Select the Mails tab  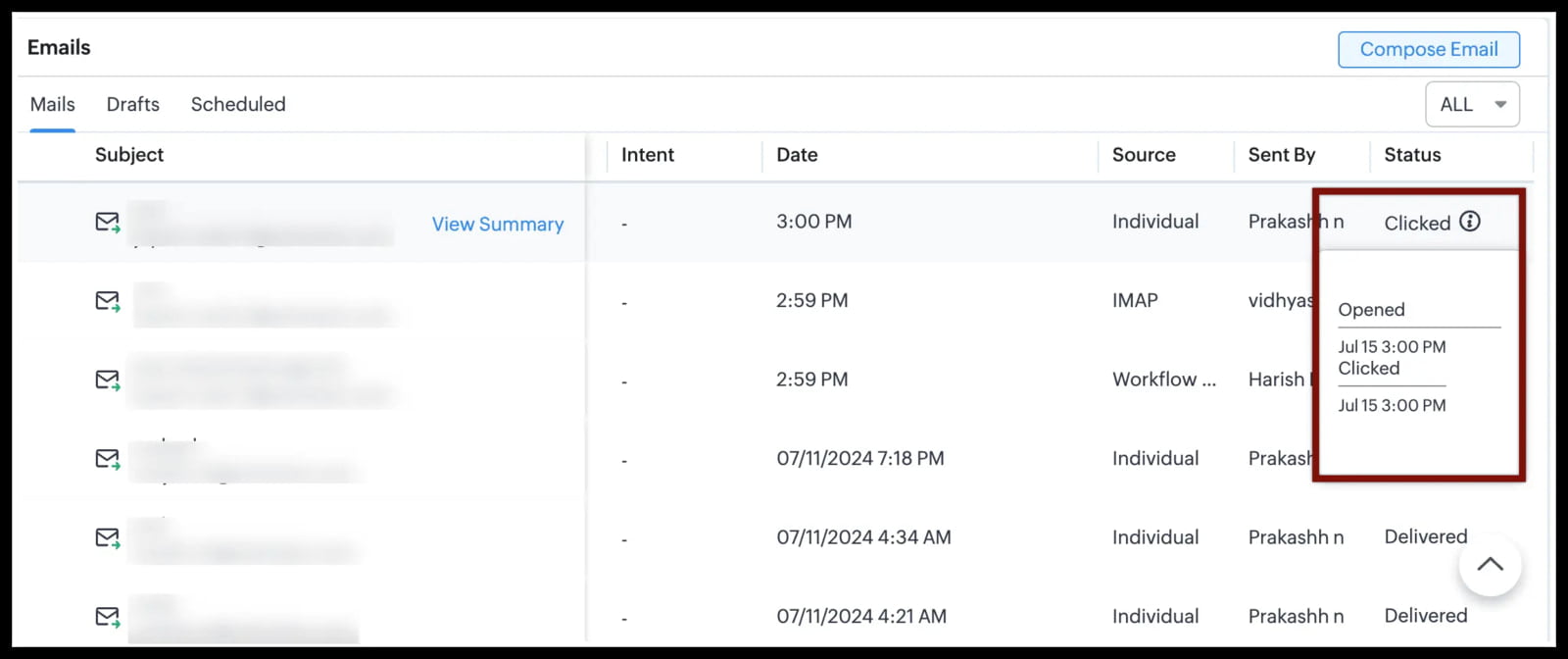click(x=52, y=104)
